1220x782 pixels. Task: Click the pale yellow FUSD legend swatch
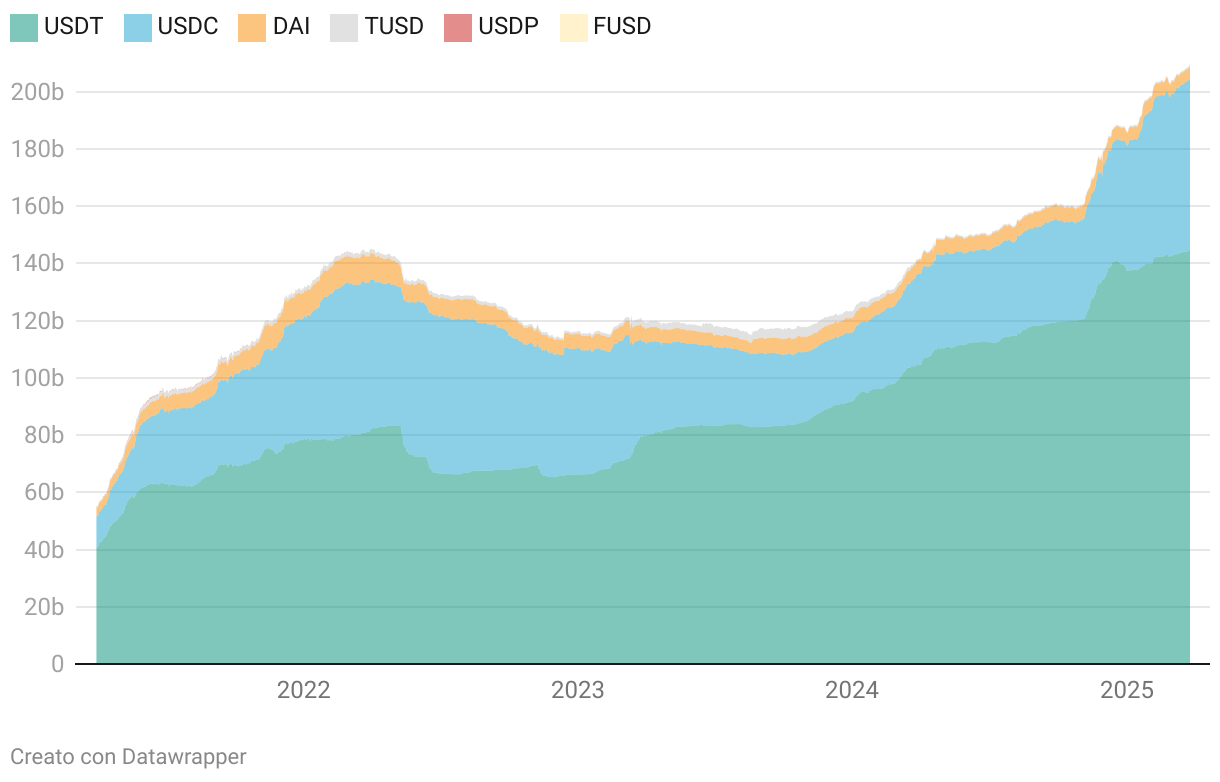coord(573,27)
